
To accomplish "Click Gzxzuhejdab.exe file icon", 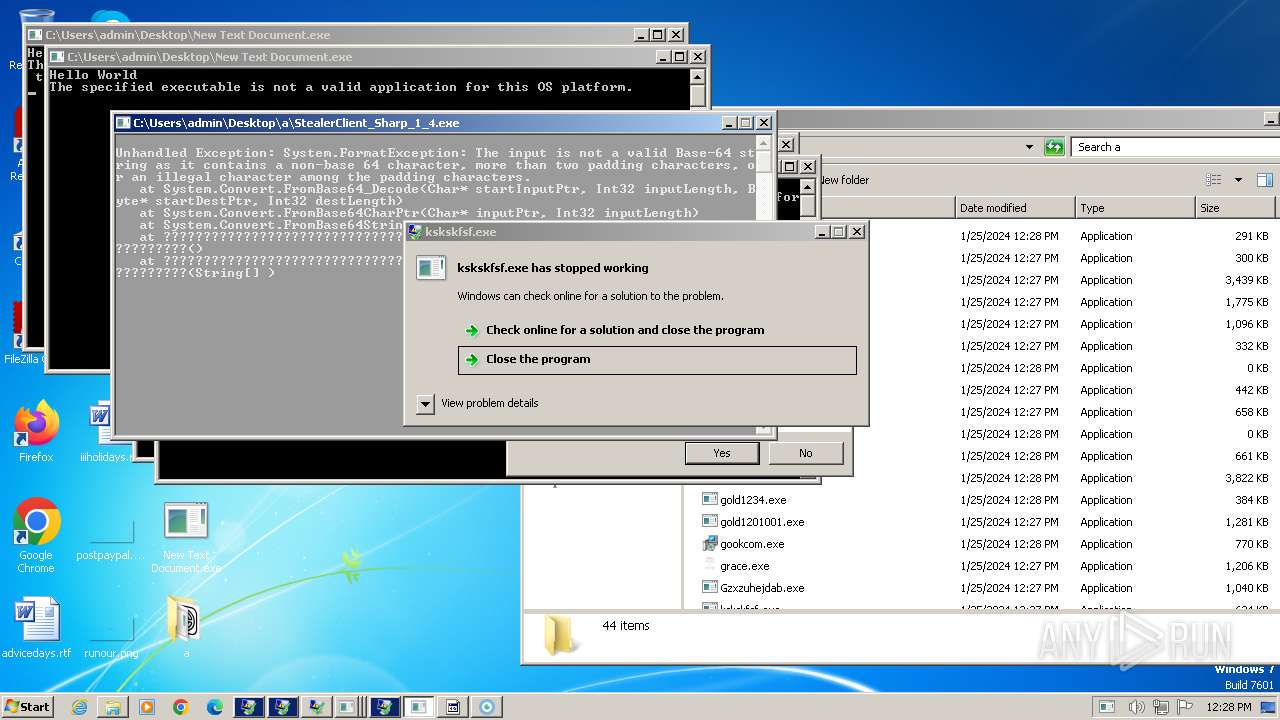I will pos(710,588).
